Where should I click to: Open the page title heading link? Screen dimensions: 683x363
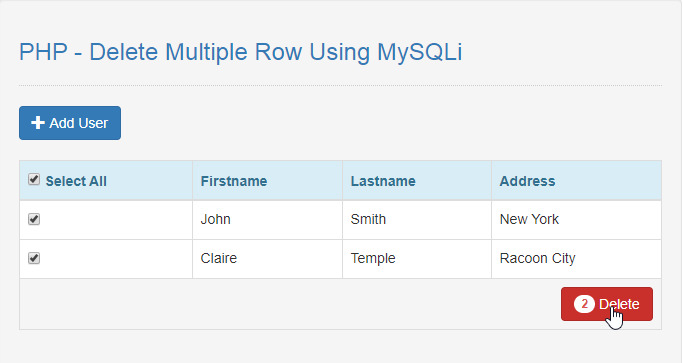(240, 52)
